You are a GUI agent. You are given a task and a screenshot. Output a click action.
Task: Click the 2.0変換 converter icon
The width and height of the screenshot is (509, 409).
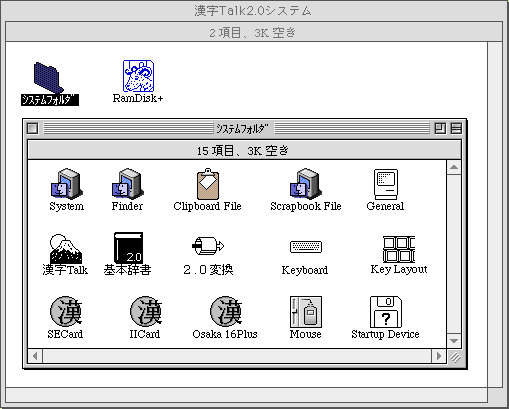(208, 246)
